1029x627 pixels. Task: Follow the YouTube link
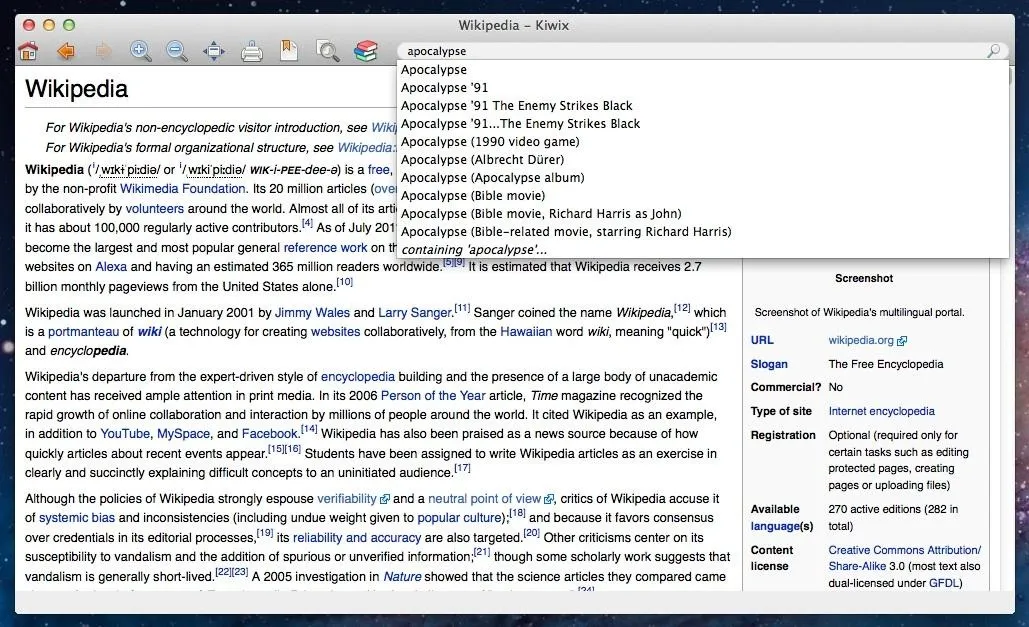125,434
